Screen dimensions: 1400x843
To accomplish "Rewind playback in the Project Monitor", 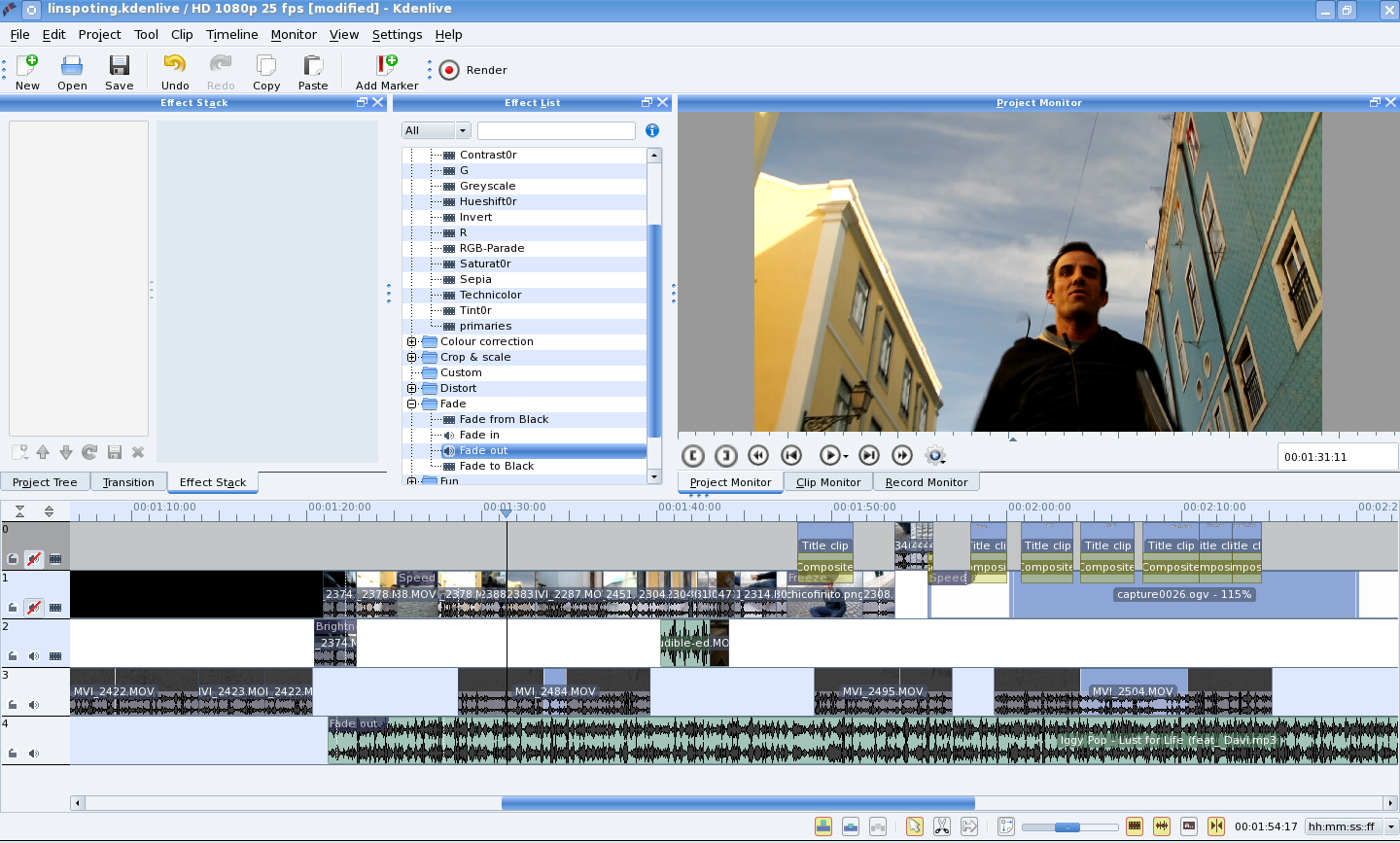I will click(x=758, y=456).
